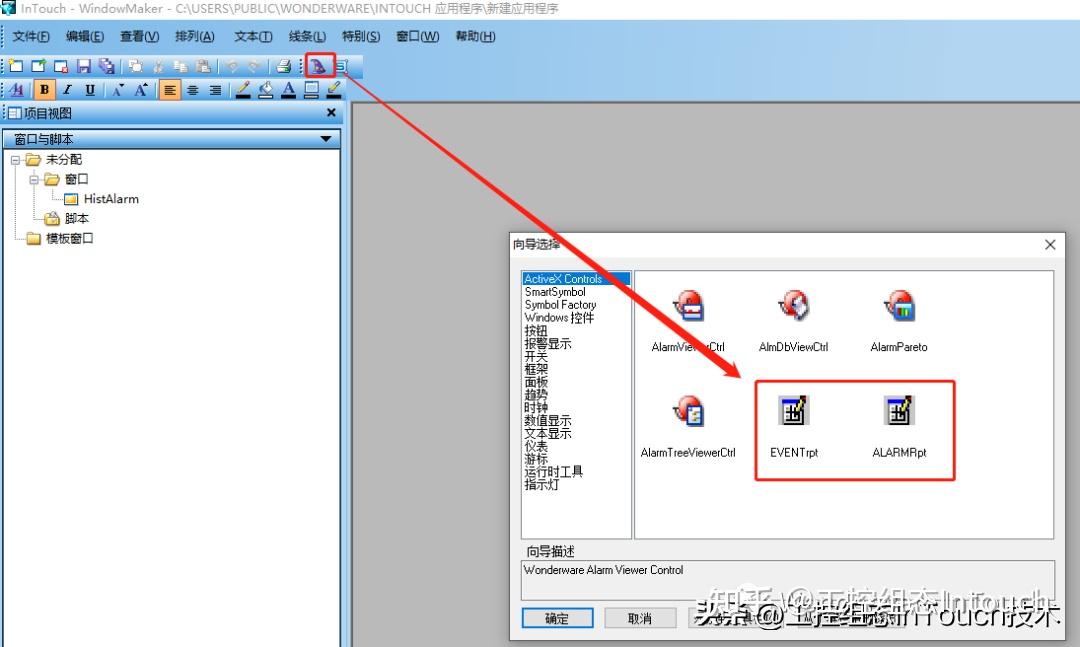This screenshot has width=1080, height=647.
Task: Click the Print icon on the toolbar
Action: (283, 66)
